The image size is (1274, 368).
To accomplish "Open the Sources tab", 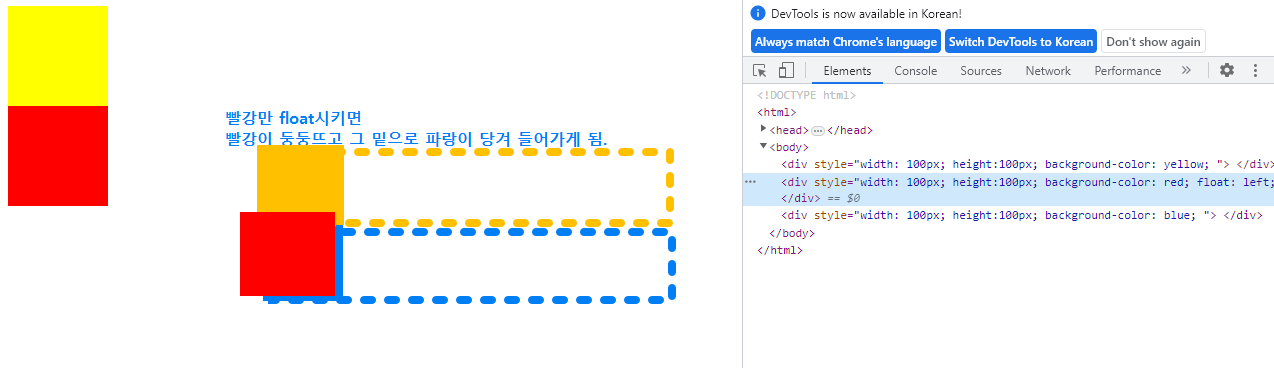I will click(x=981, y=71).
